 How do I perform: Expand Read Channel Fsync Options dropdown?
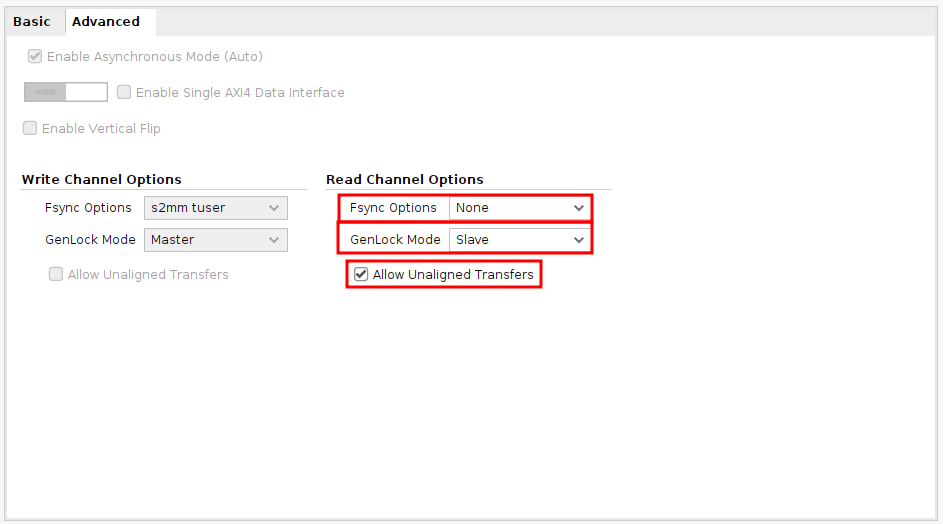(x=519, y=208)
